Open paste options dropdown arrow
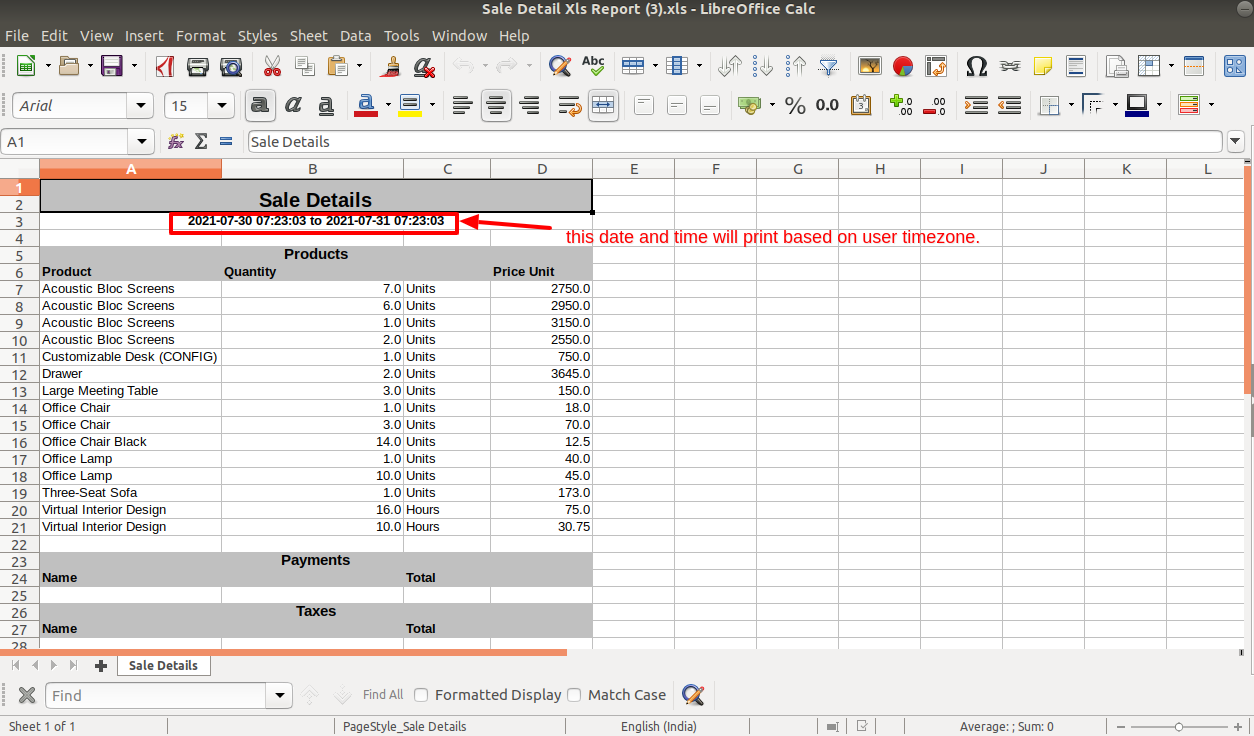 point(360,67)
